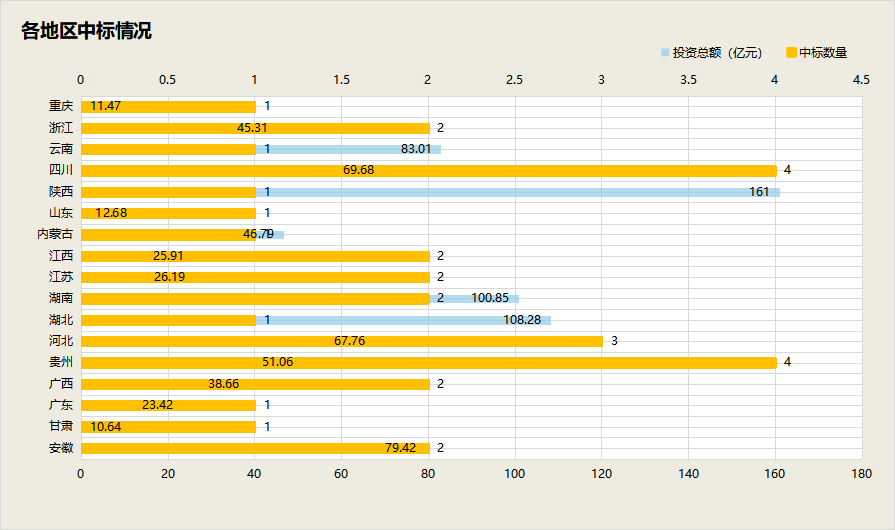Select the 100.85 data label for 湖南
This screenshot has height=530, width=895.
[490, 298]
